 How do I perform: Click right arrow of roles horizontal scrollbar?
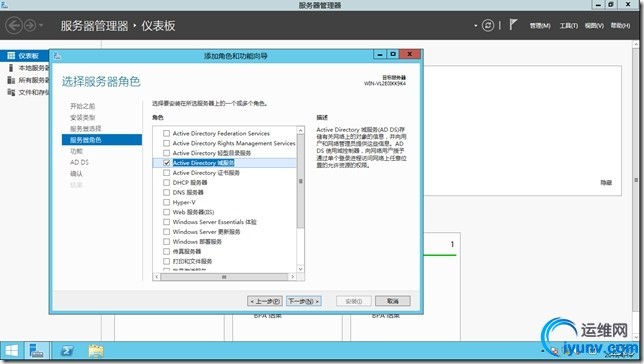coord(292,277)
